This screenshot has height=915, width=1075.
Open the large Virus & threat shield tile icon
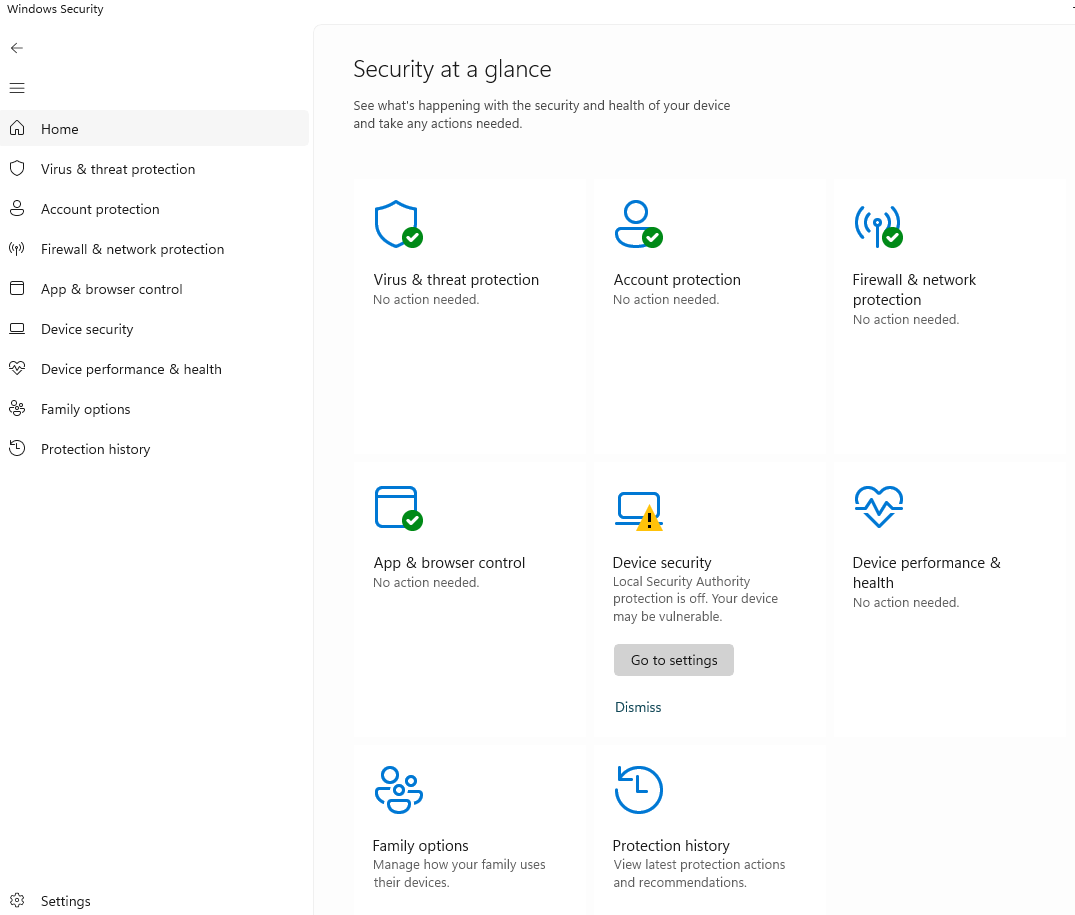click(398, 224)
